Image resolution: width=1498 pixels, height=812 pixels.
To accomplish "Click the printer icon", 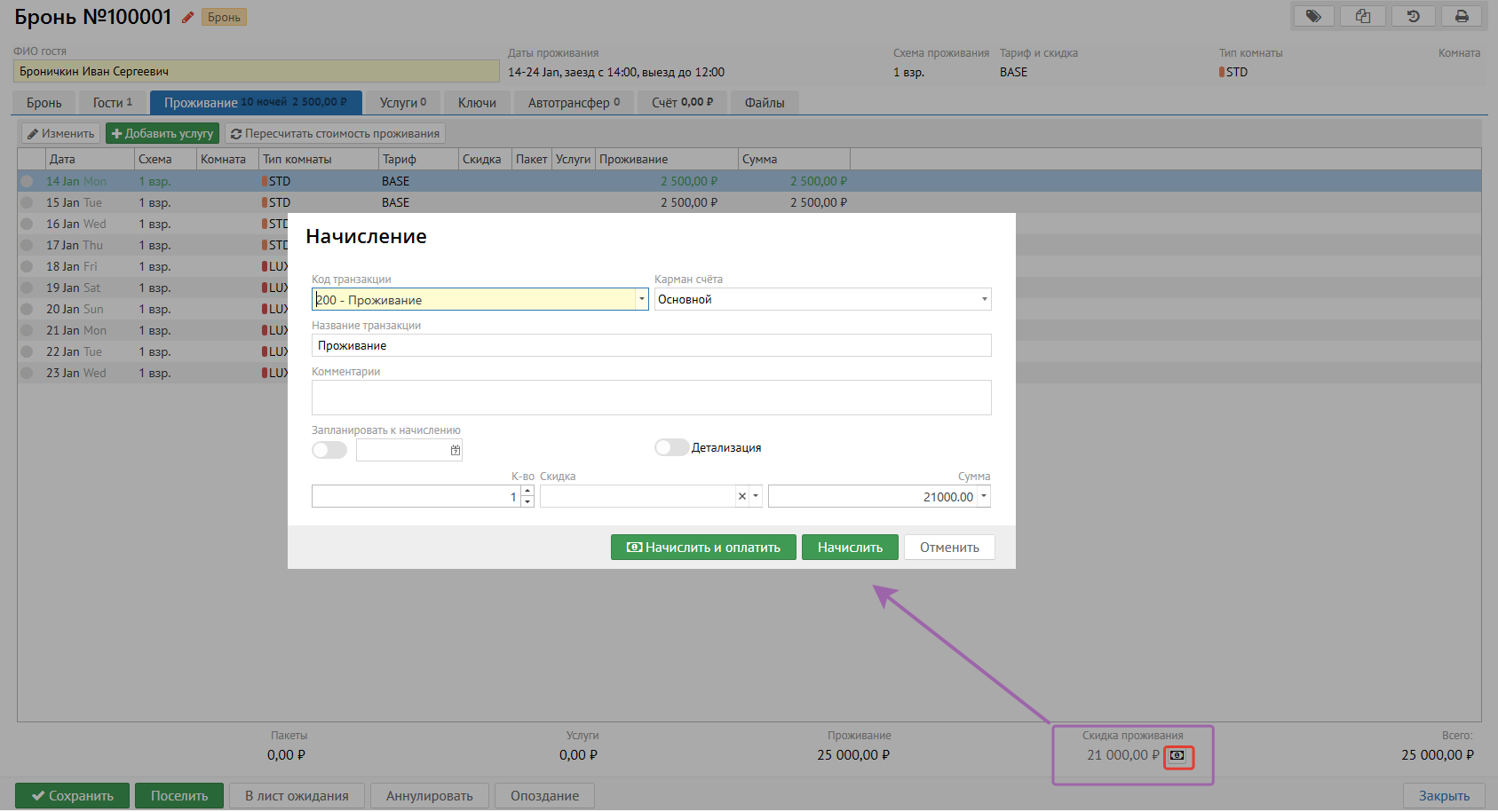I will pyautogui.click(x=1462, y=16).
